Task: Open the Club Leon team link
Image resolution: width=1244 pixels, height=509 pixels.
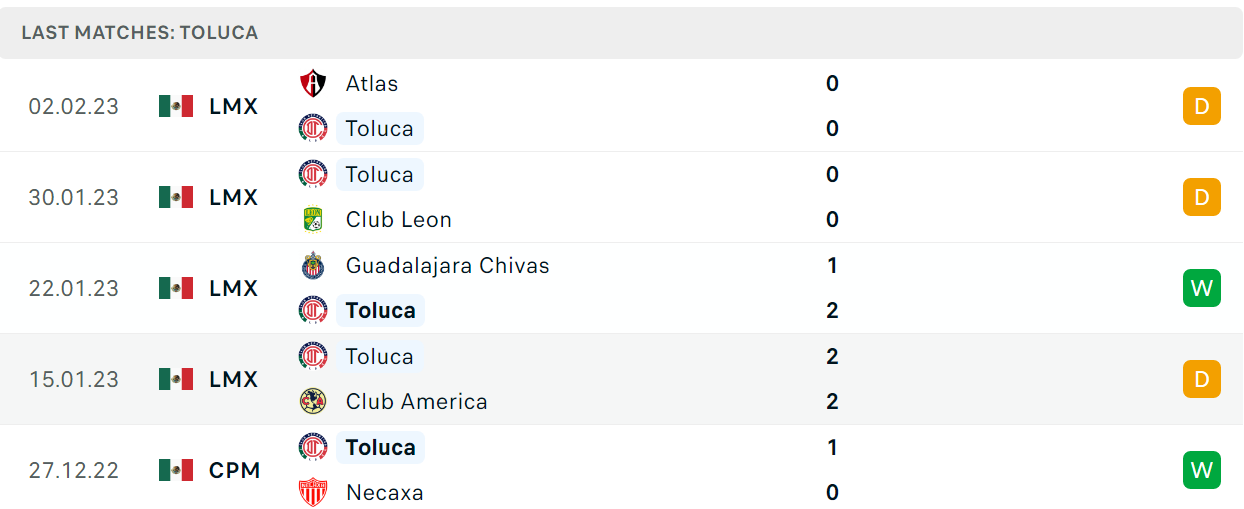Action: 398,219
